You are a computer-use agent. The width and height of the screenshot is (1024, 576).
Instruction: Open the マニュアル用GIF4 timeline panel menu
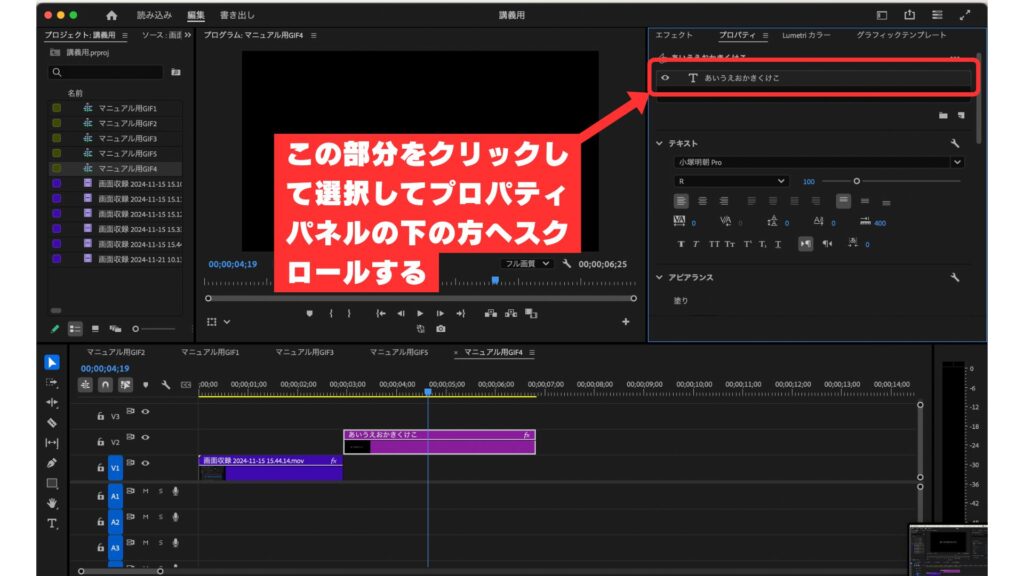532,353
